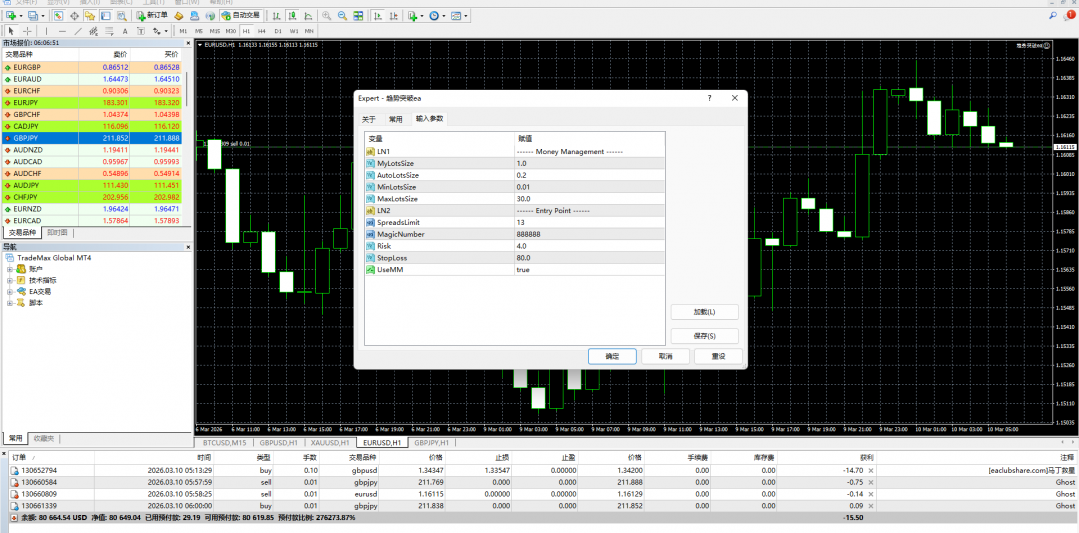Click the 新订单 (New Order) toolbar button
Viewport: 1079px width, 533px height.
[152, 16]
